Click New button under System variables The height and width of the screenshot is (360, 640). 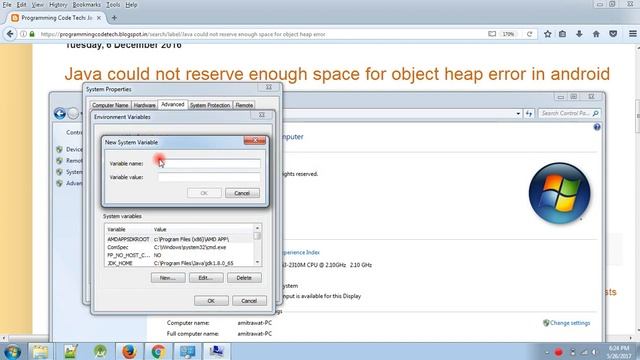168,278
